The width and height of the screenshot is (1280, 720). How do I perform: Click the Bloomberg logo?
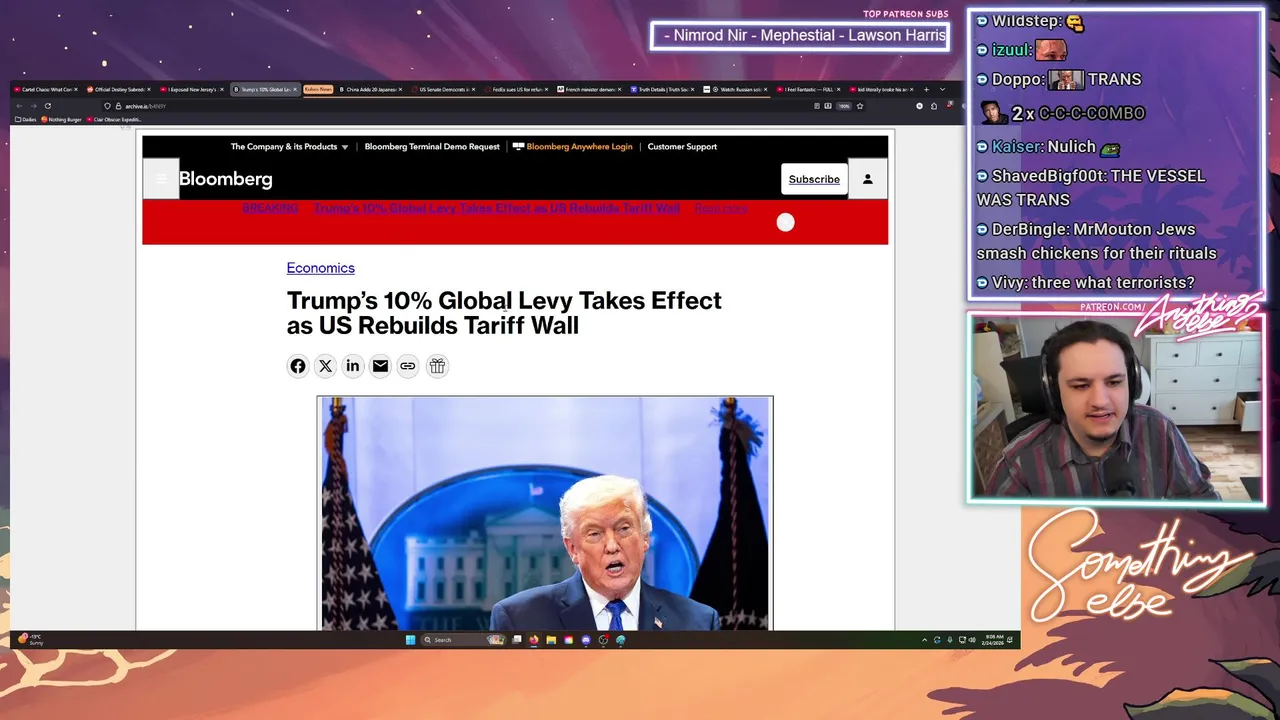(x=226, y=179)
